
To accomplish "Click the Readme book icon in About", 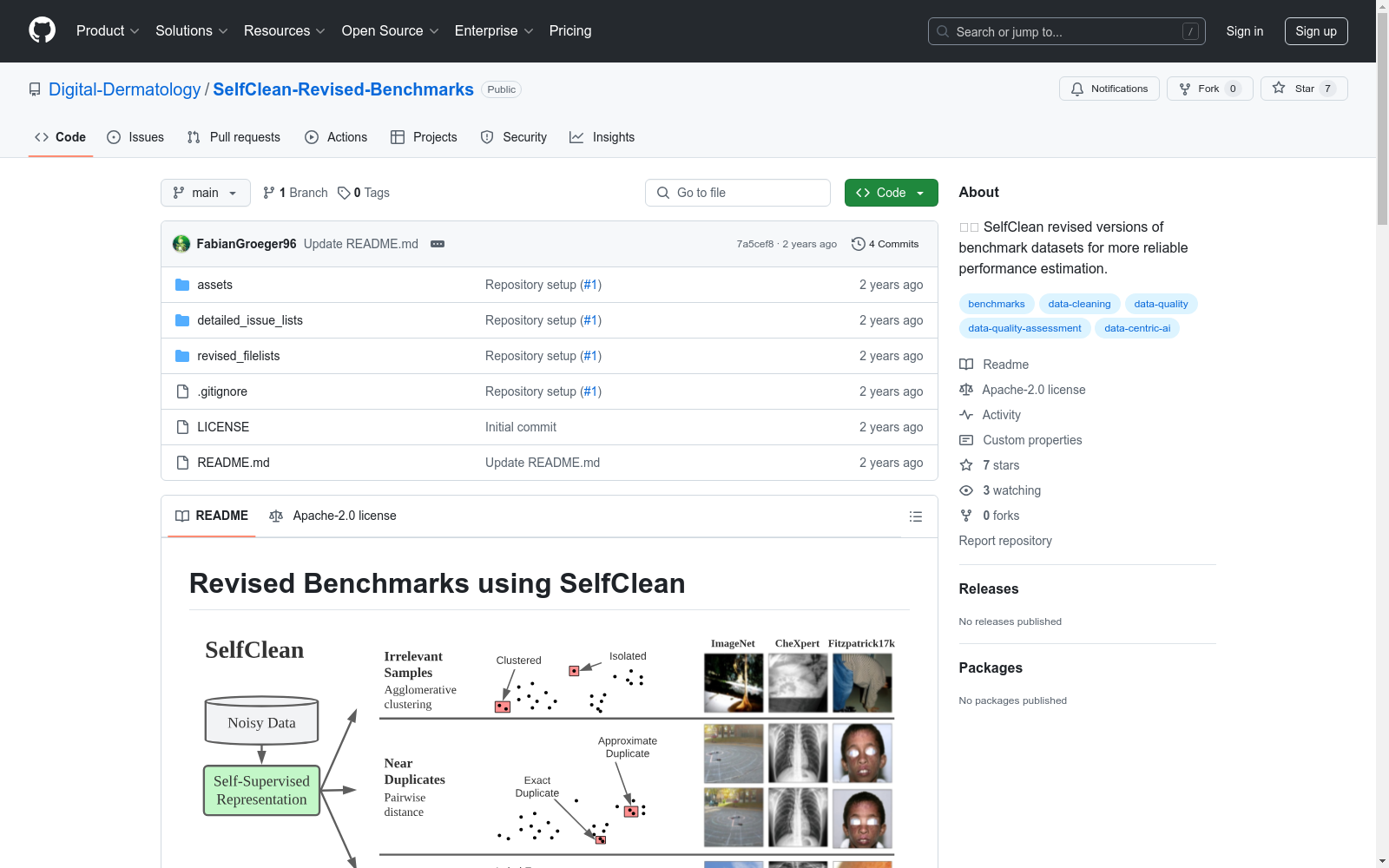I will [x=966, y=365].
